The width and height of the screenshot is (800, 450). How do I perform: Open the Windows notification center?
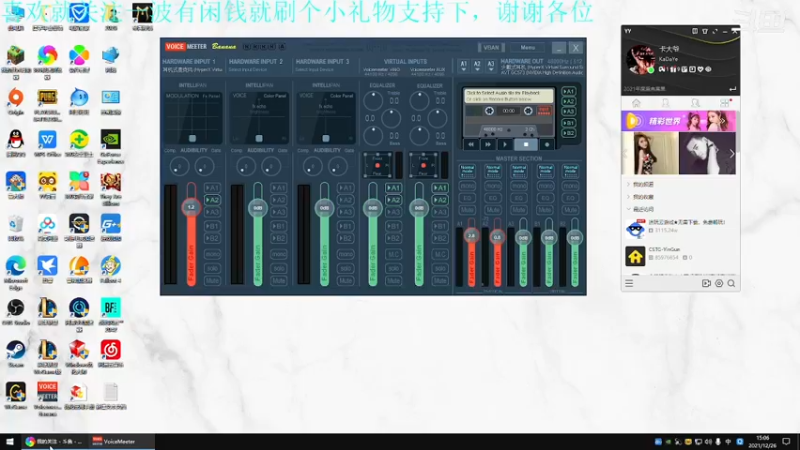tap(786, 442)
